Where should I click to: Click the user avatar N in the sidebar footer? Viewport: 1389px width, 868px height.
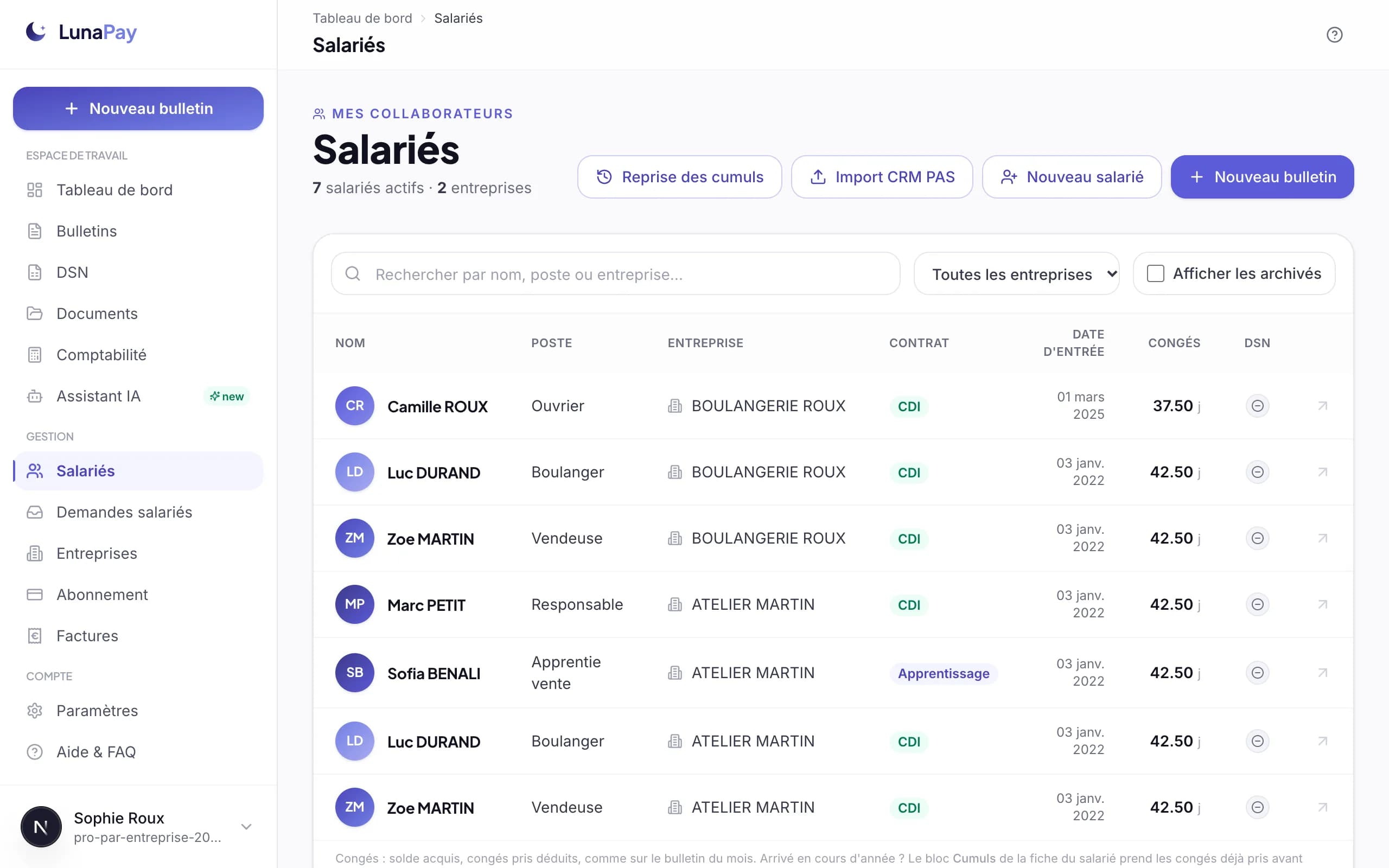[x=41, y=827]
